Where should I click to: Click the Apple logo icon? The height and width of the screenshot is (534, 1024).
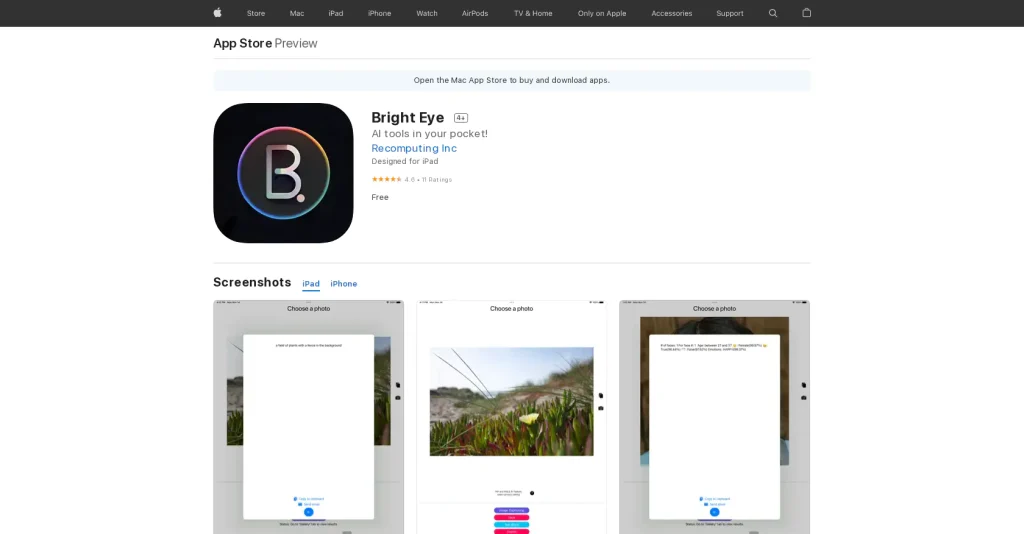(217, 13)
